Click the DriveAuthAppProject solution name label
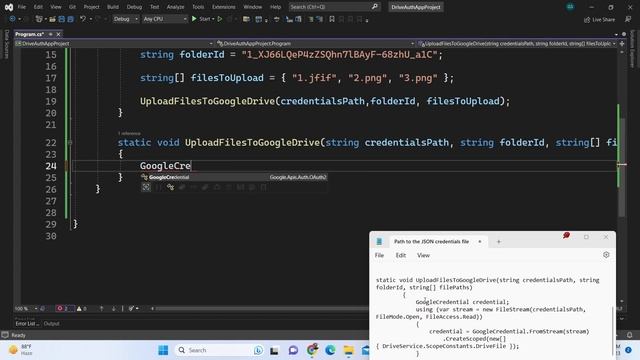640x360 pixels. tap(416, 7)
